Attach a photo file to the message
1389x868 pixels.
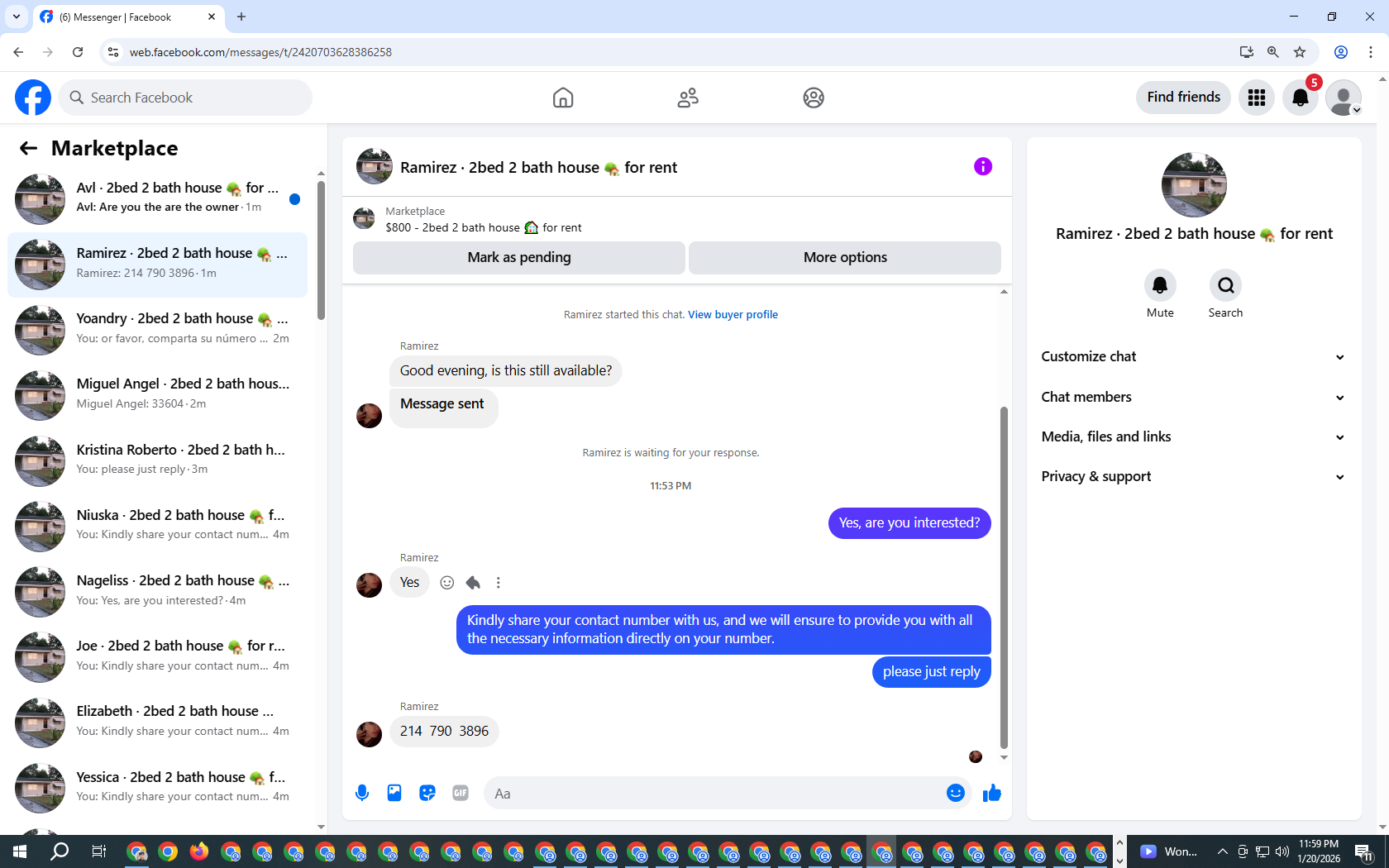tap(394, 794)
